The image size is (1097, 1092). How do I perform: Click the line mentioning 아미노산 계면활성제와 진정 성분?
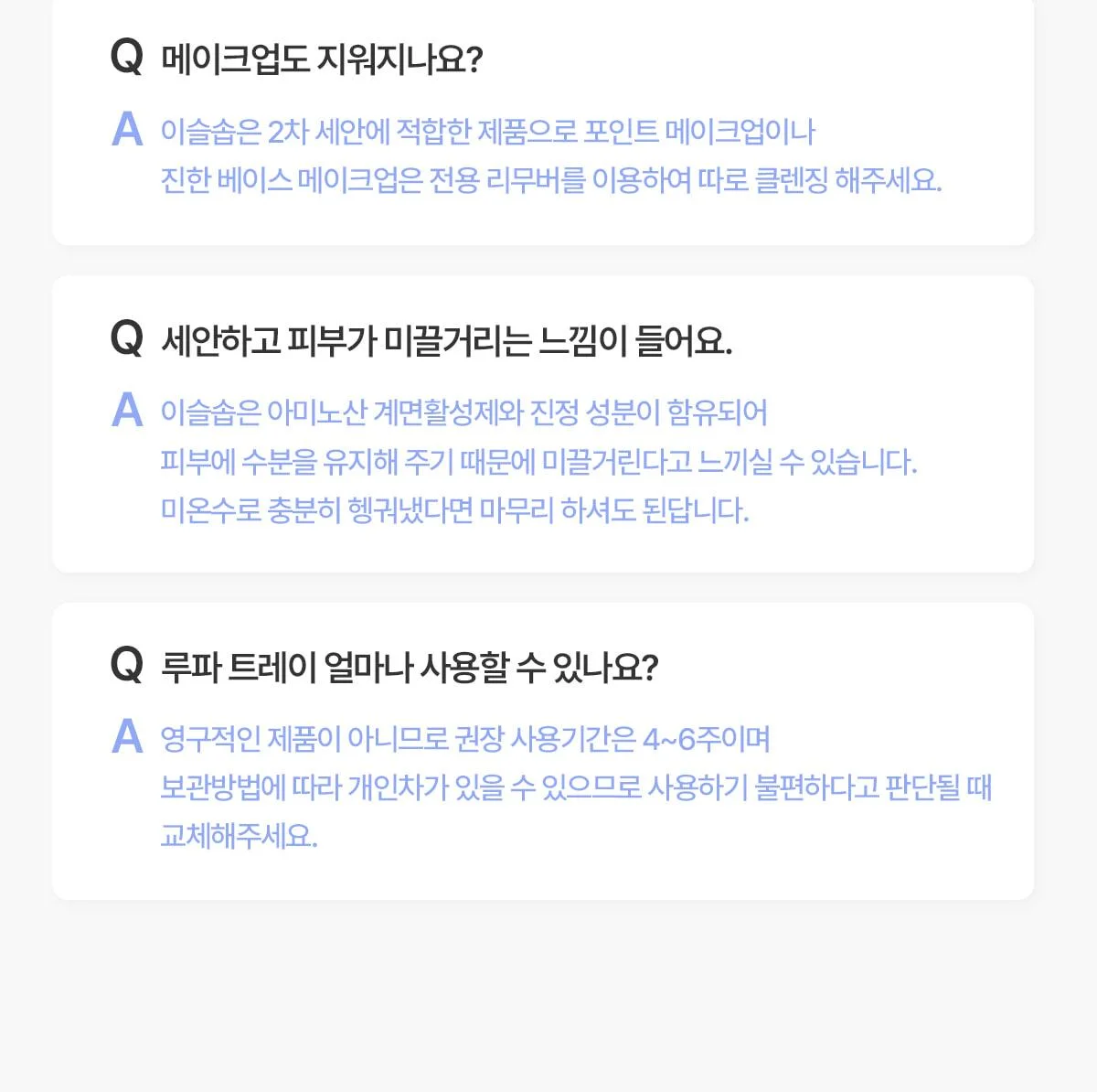click(x=464, y=412)
